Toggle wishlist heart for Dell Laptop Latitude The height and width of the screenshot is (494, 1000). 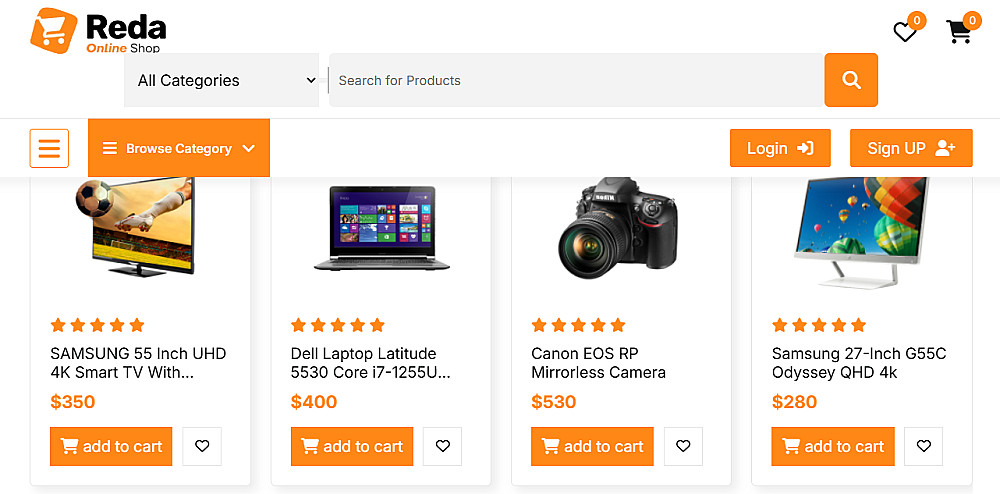pyautogui.click(x=442, y=446)
